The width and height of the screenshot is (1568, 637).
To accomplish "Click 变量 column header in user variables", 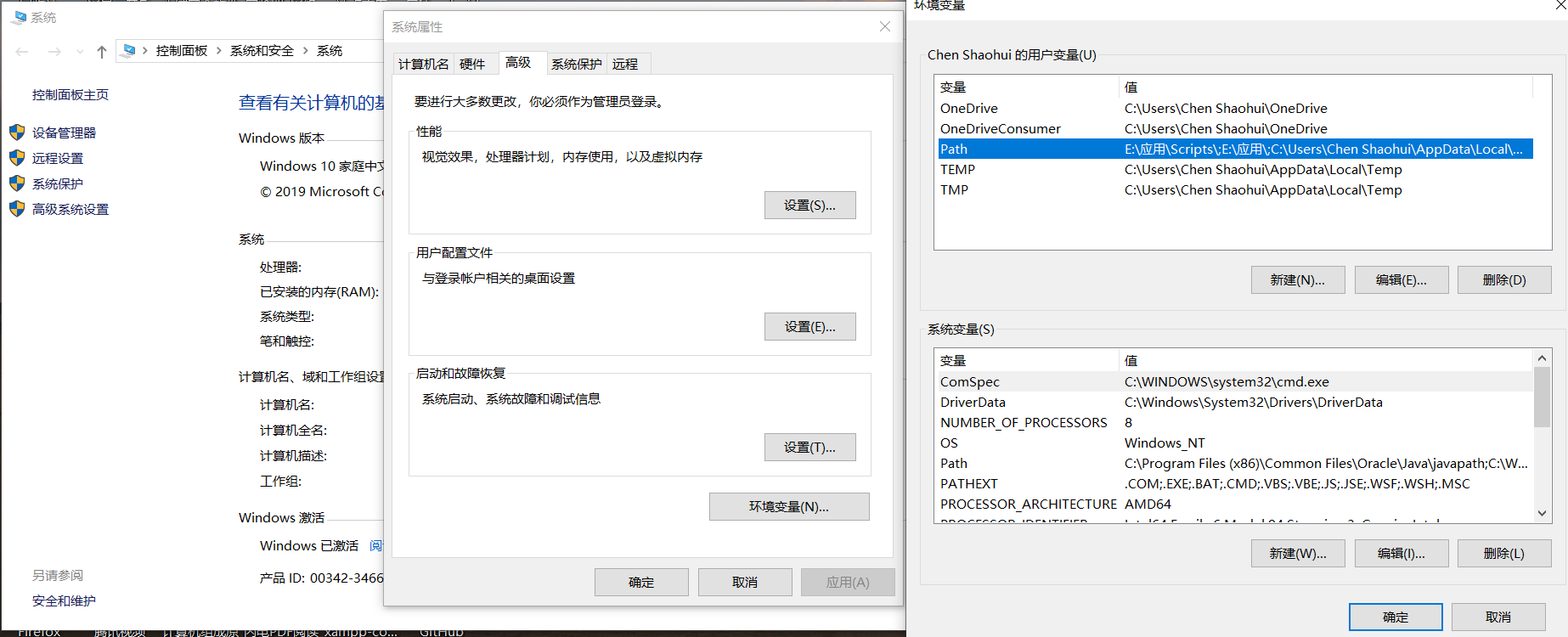I will (1027, 87).
